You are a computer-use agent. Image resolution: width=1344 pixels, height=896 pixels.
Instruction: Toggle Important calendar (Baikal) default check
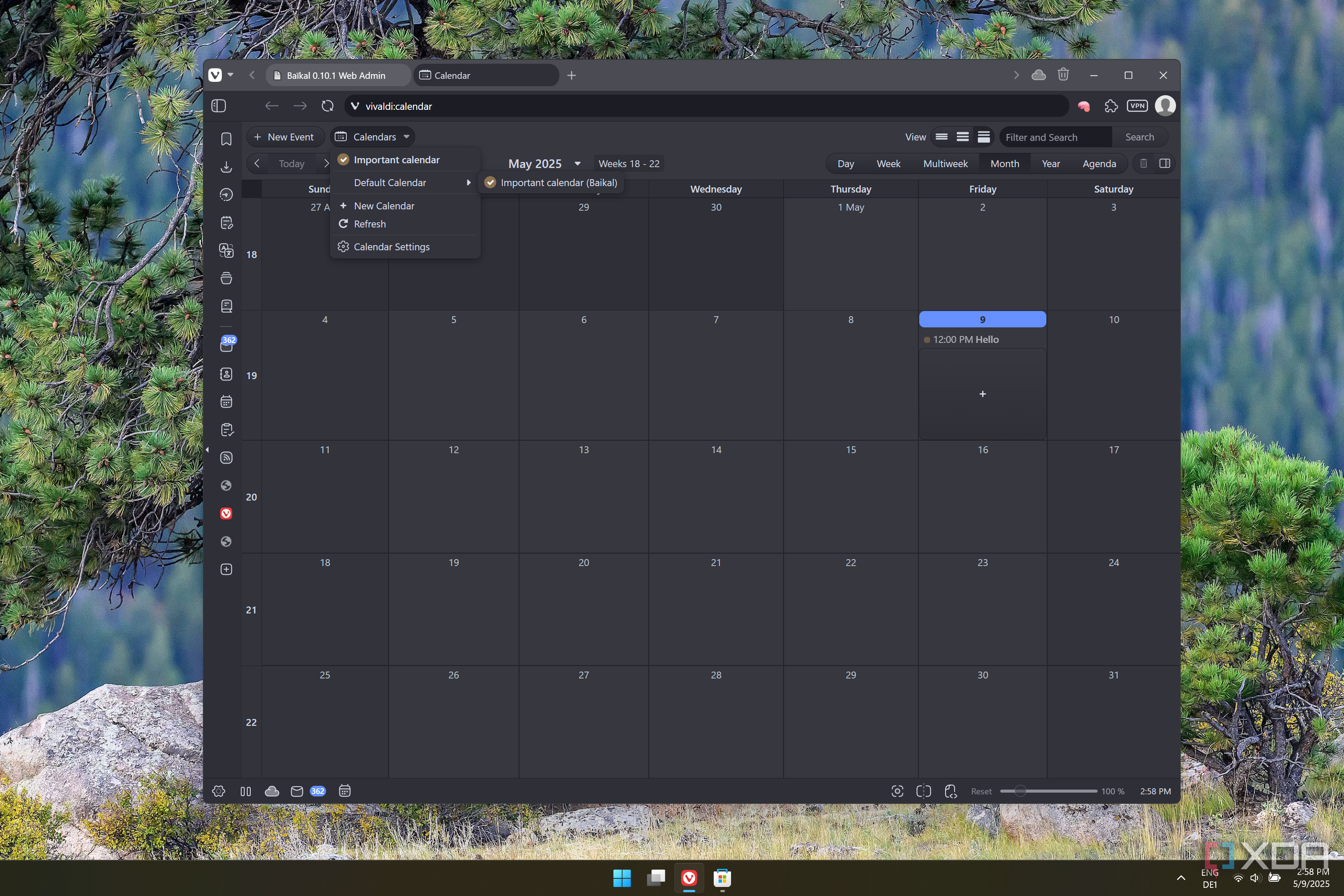[490, 183]
